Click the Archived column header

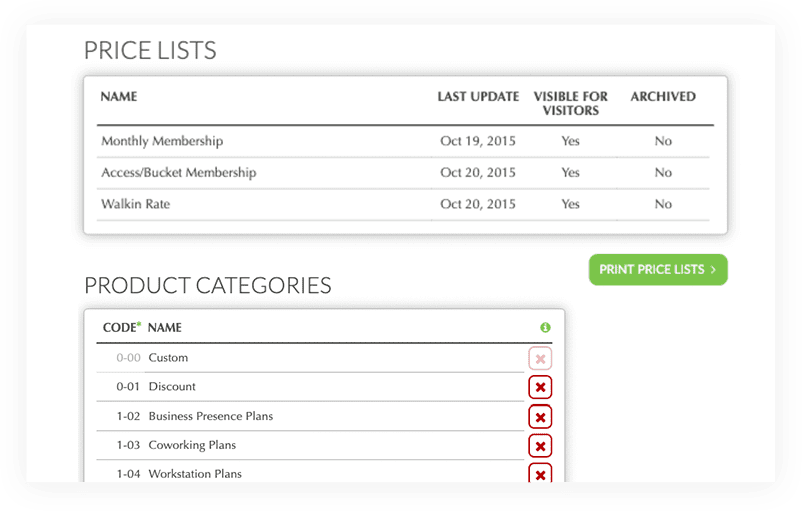[x=663, y=97]
